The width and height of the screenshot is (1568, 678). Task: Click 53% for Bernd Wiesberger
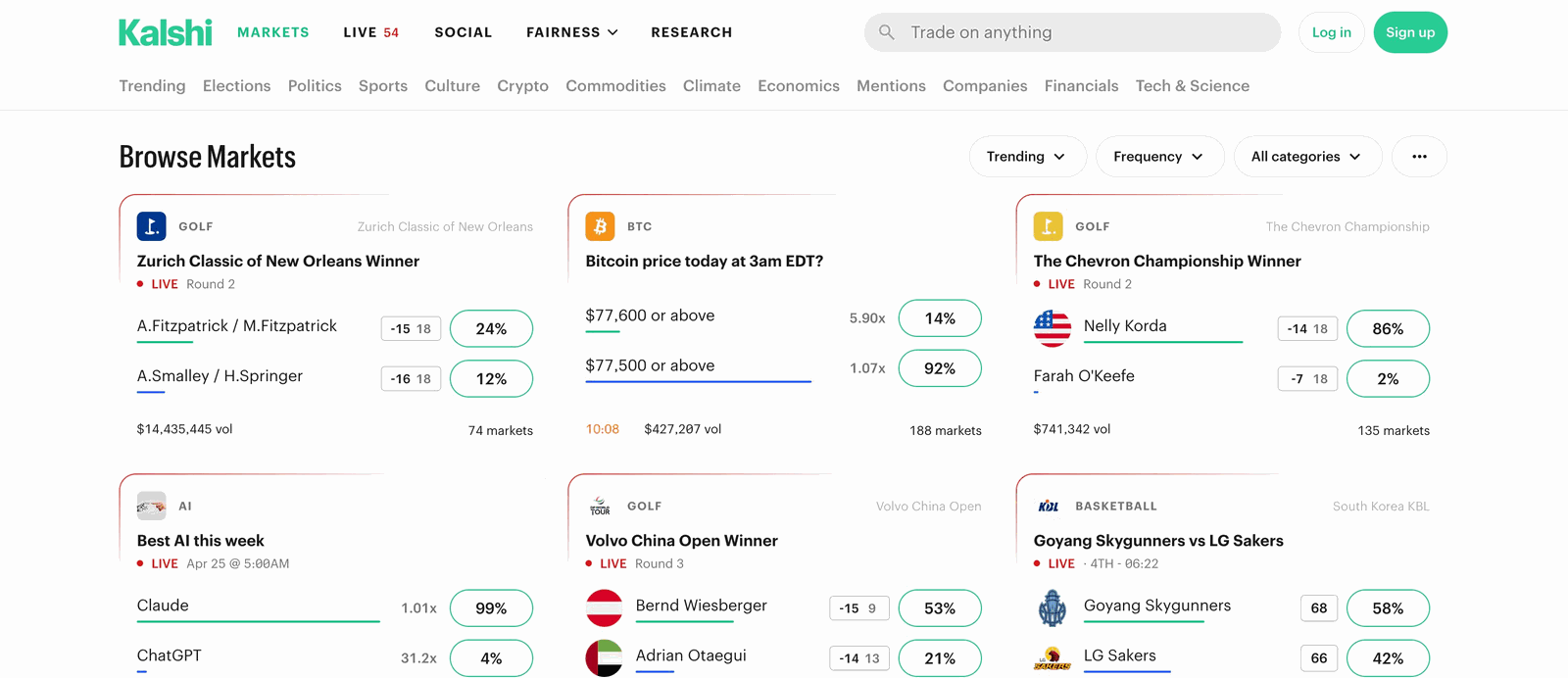click(940, 608)
